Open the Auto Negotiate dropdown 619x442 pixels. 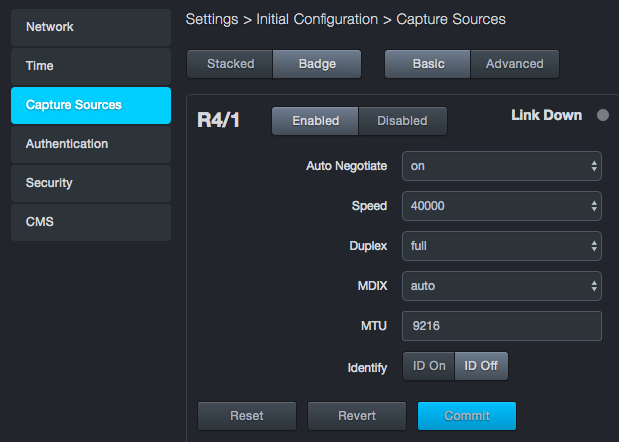501,166
